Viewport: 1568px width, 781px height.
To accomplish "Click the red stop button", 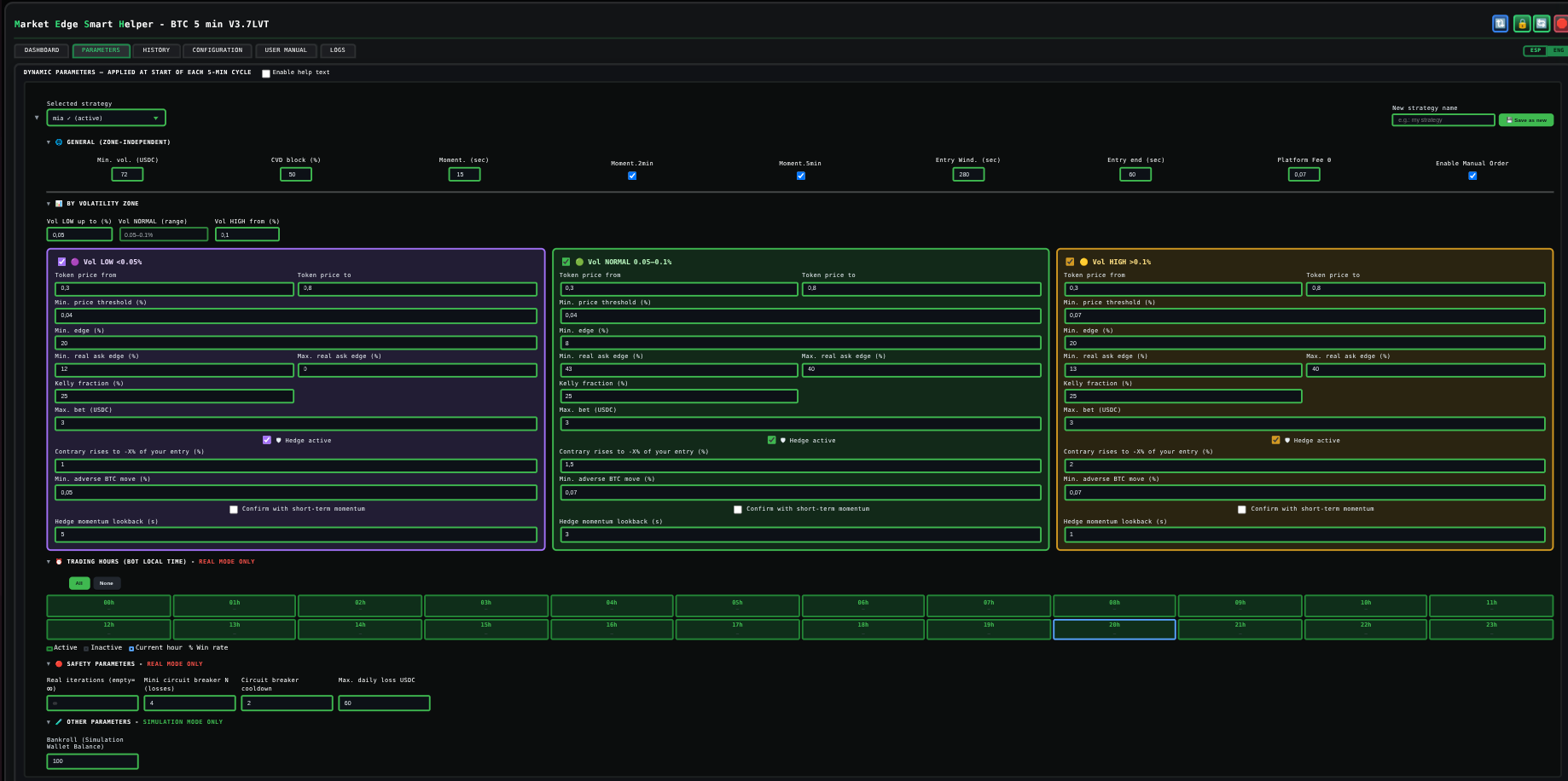I will coord(1561,24).
